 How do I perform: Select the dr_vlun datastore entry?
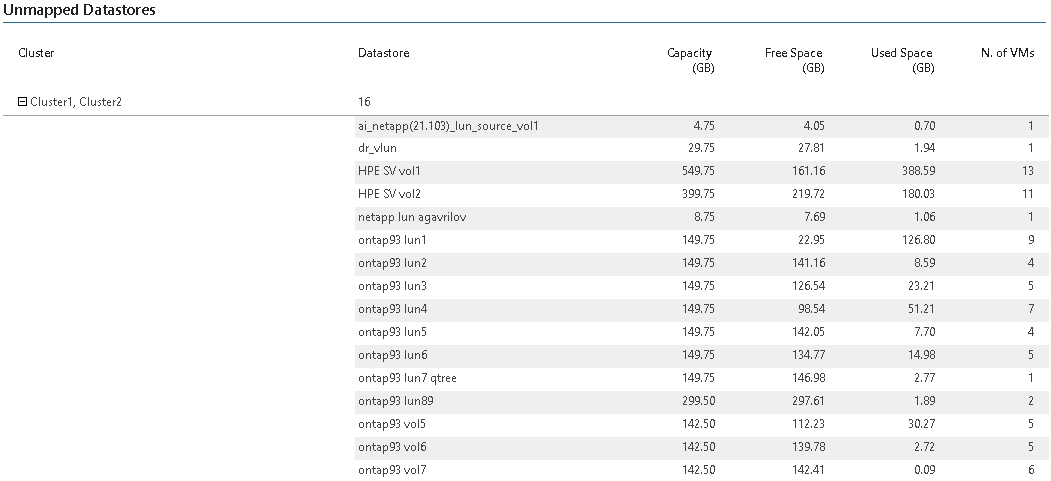[379, 149]
